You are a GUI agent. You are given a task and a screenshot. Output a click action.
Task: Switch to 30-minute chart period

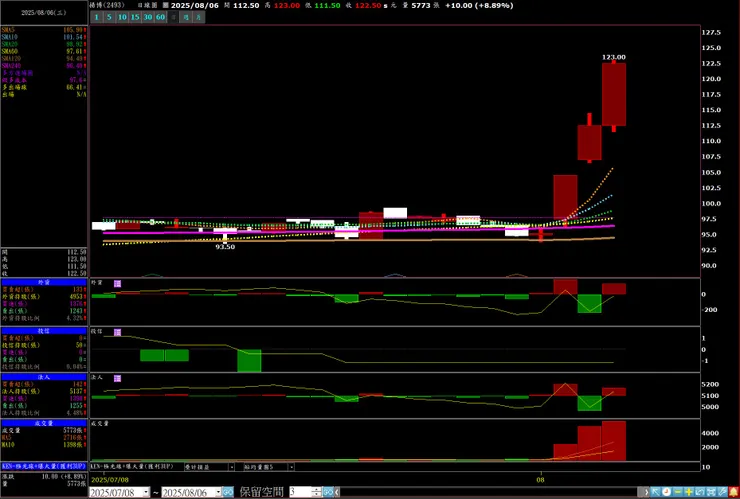[x=148, y=17]
